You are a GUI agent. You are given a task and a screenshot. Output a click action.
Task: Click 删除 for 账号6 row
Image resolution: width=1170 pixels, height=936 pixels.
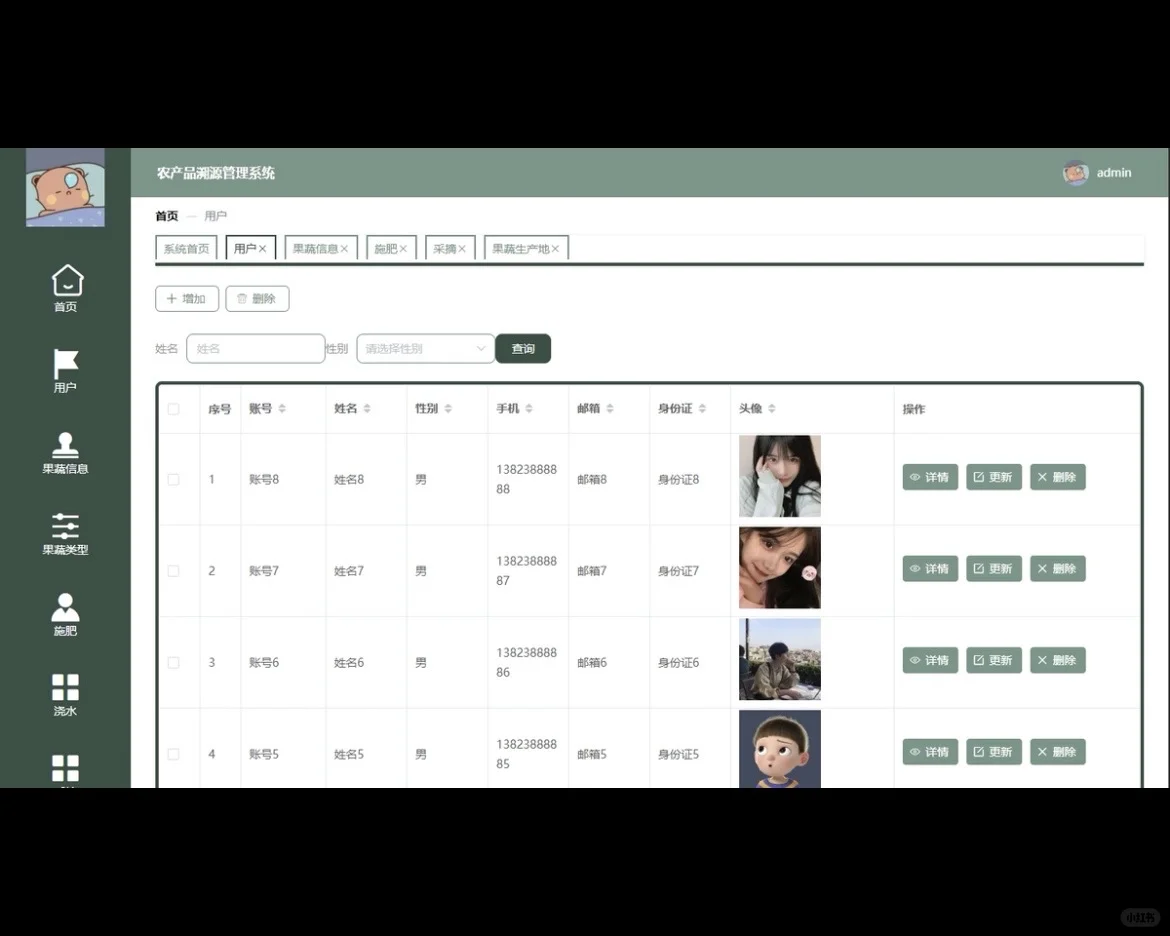[x=1057, y=661]
